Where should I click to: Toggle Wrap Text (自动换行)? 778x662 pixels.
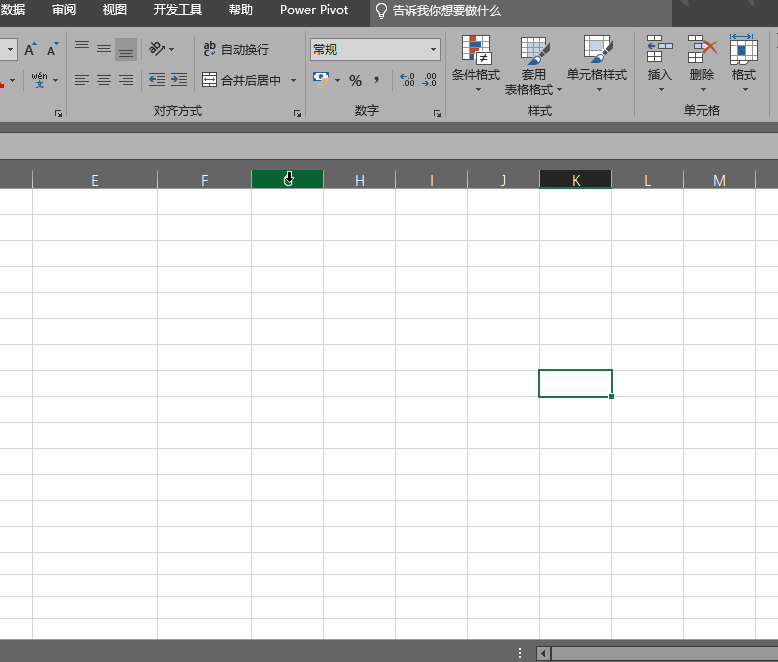click(x=236, y=49)
